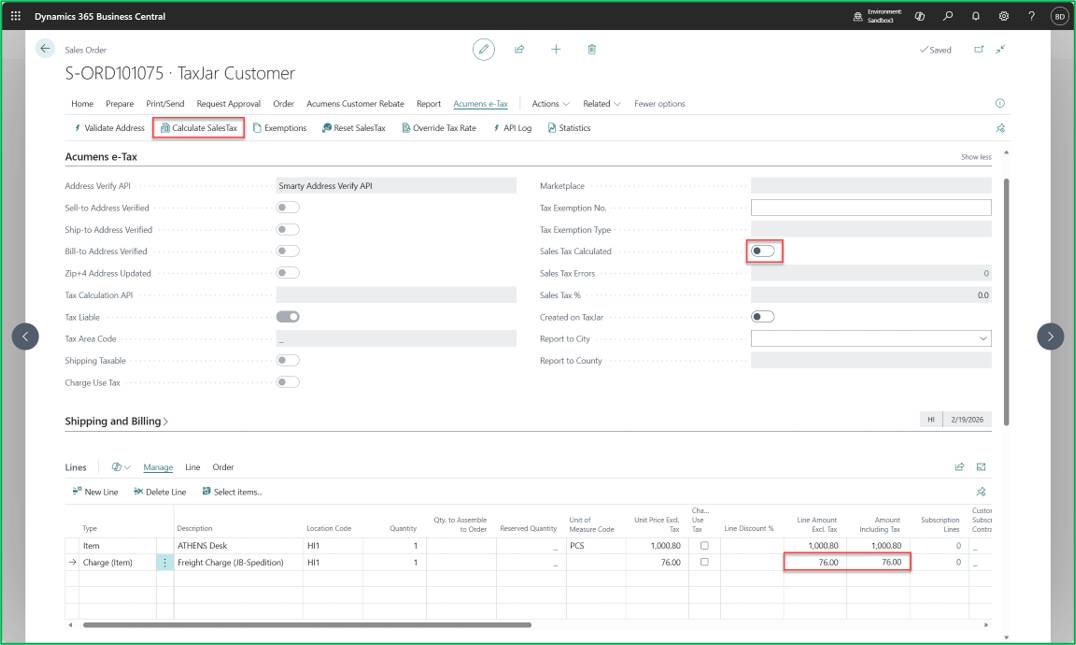The image size is (1076, 645).
Task: Maximize the Lines part with expand icon
Action: tap(981, 467)
